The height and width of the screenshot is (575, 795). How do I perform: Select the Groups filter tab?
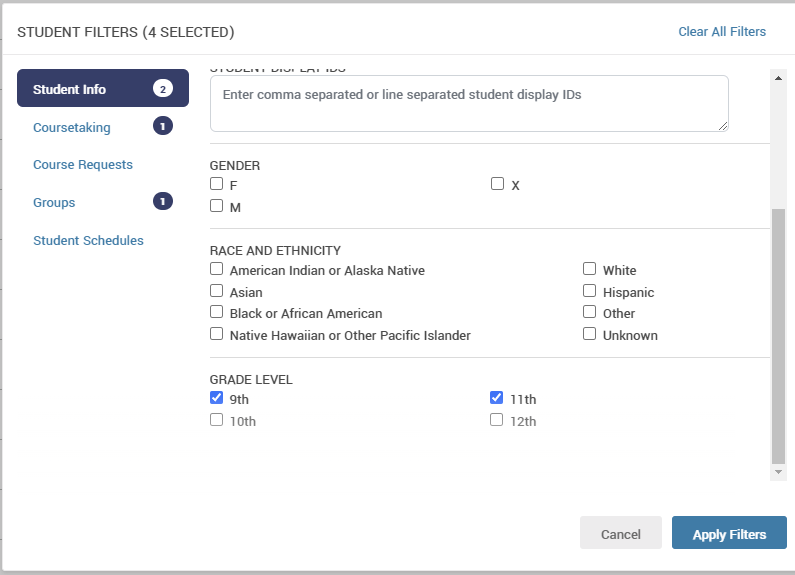click(x=54, y=202)
